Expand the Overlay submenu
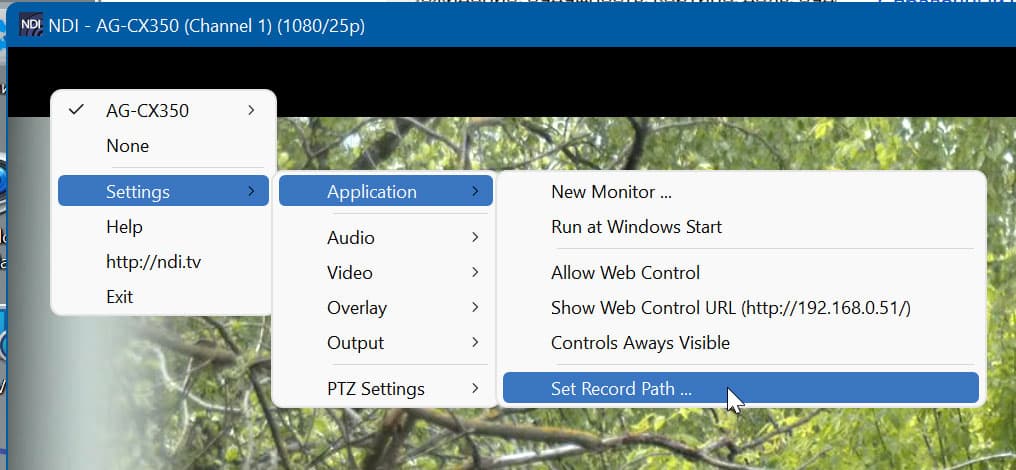 click(357, 308)
